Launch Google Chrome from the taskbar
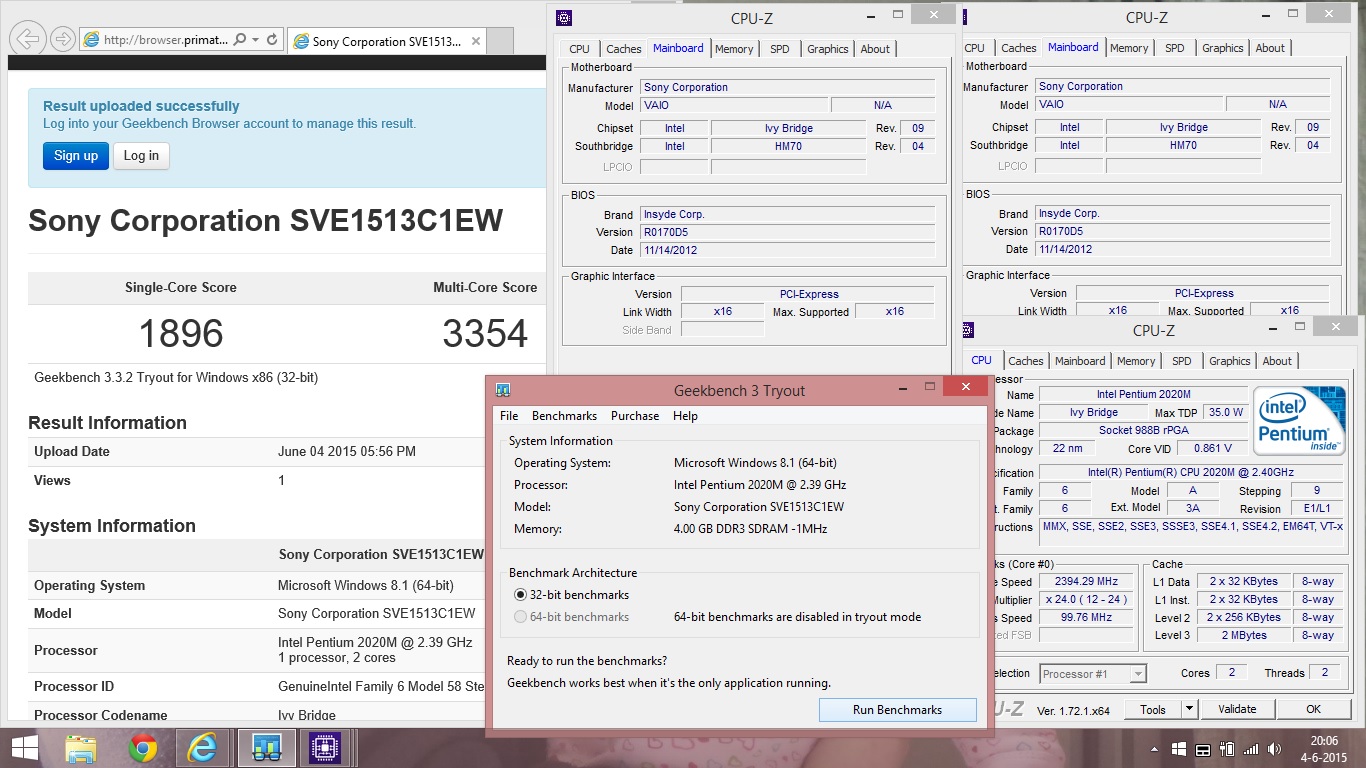This screenshot has width=1366, height=768. click(143, 748)
